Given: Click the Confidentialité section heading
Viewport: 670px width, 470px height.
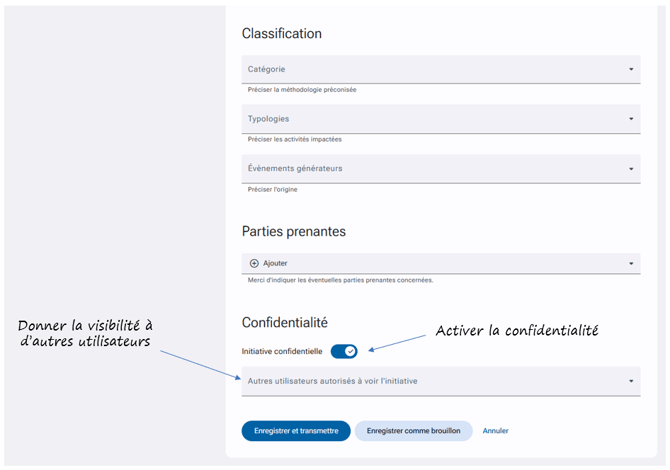Looking at the screenshot, I should [x=285, y=323].
